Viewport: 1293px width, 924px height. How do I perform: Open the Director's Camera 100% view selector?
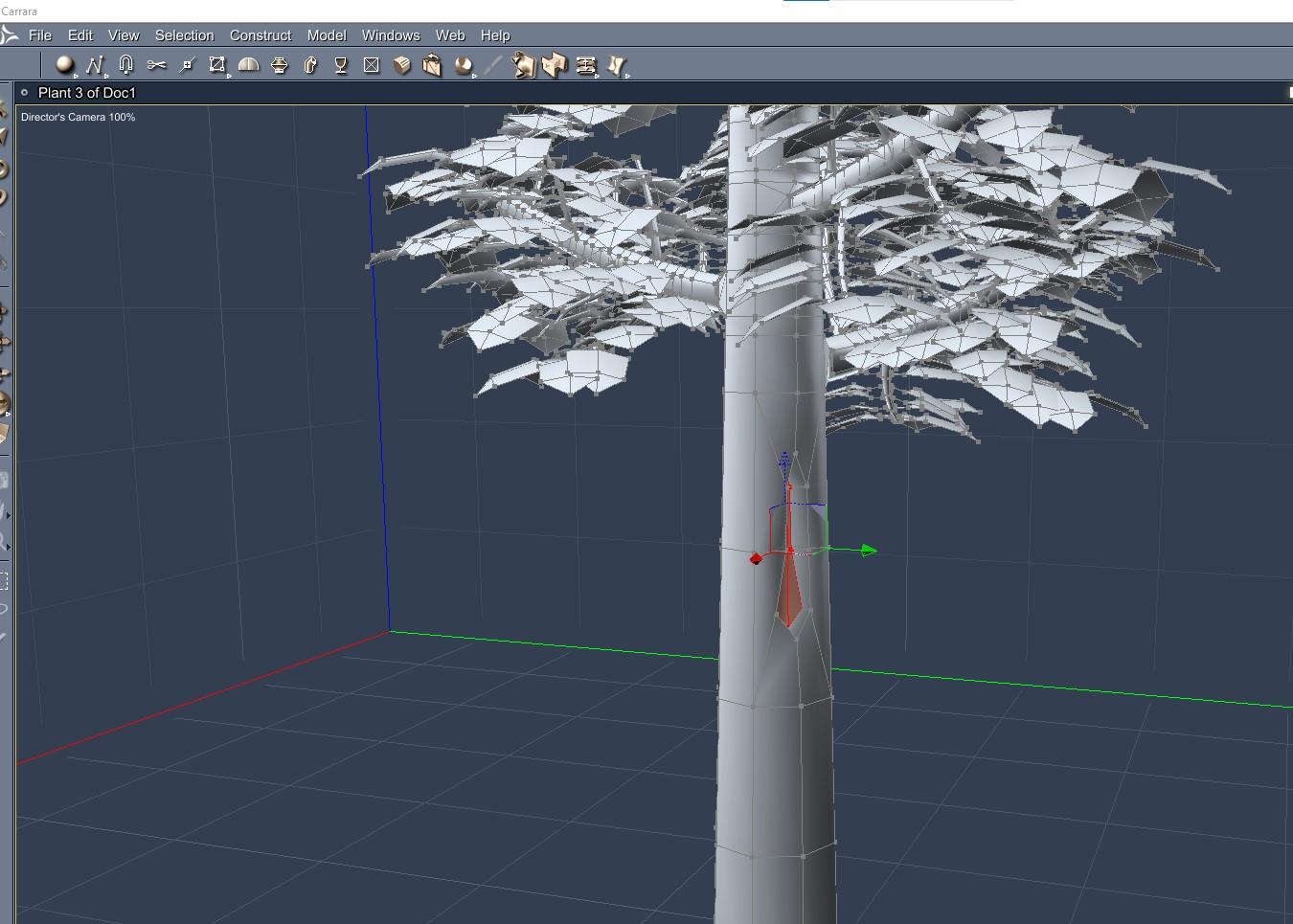[79, 117]
